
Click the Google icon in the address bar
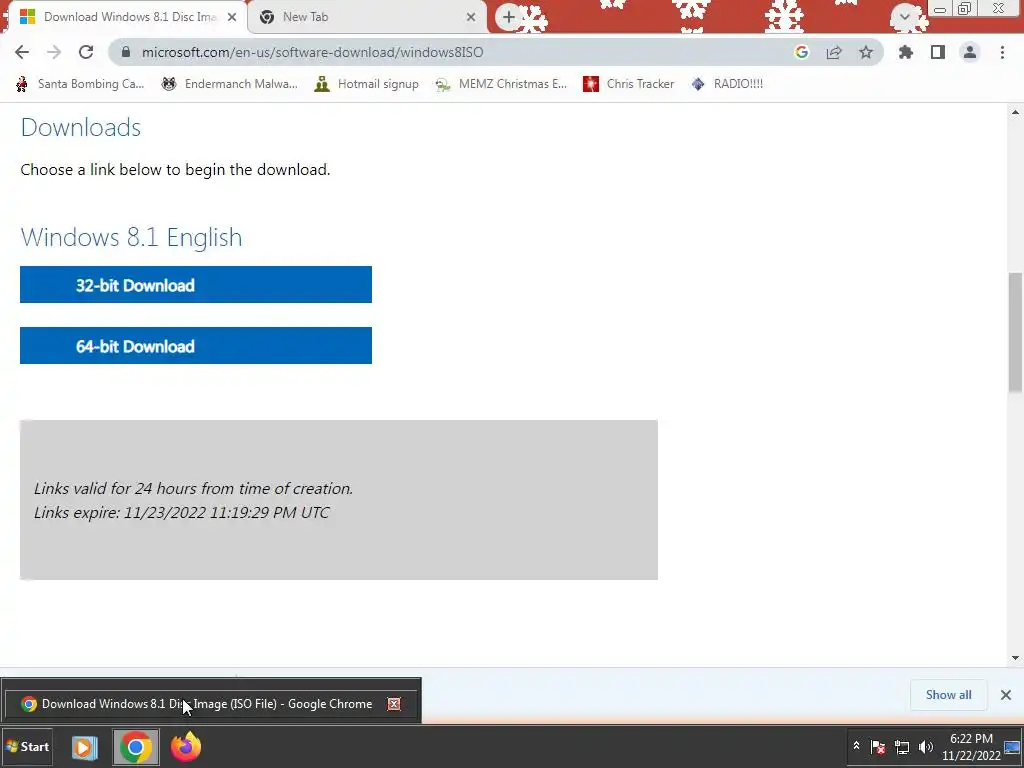[x=802, y=52]
